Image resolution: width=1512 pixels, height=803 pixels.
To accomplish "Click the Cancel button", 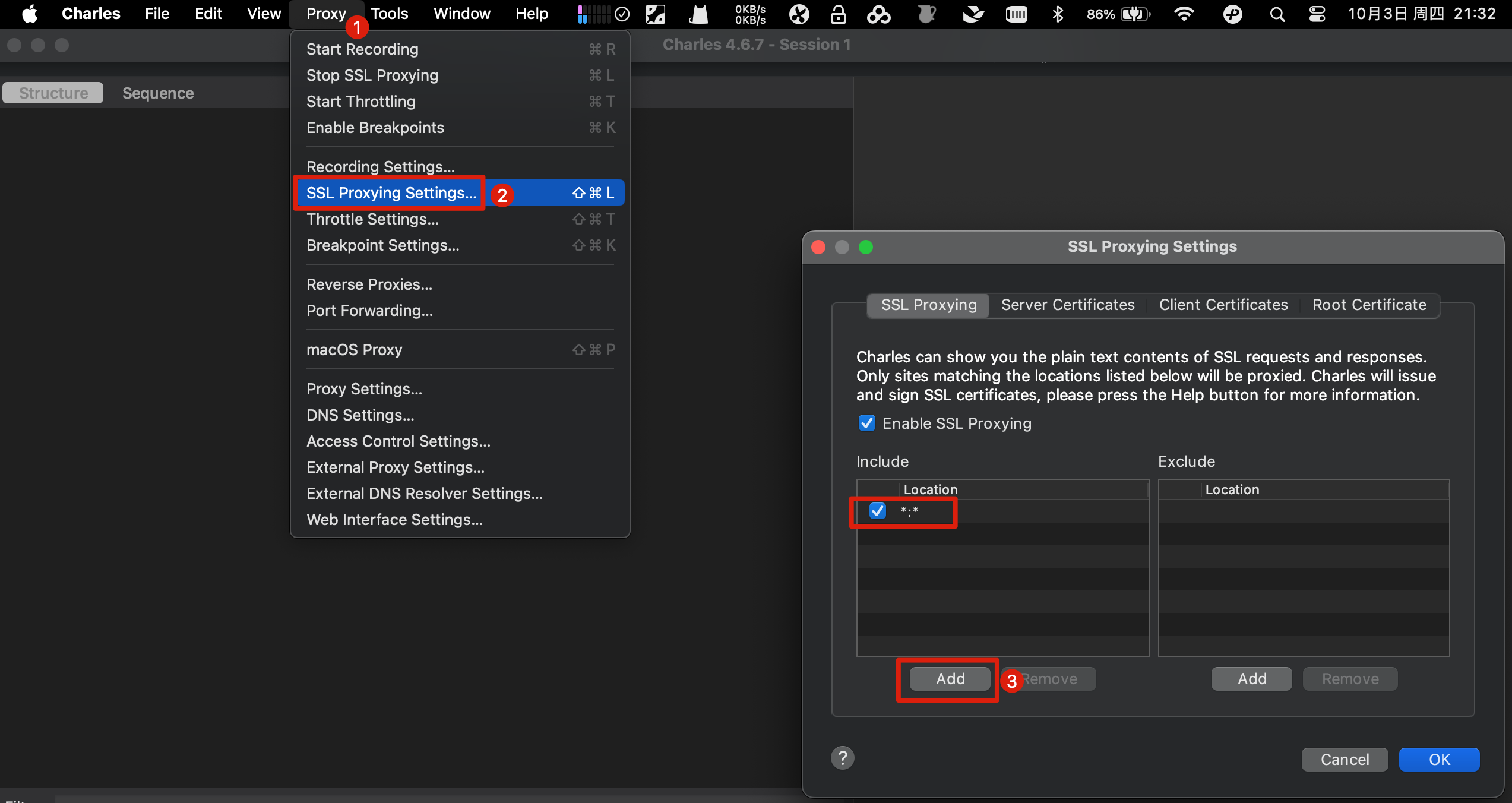I will [1345, 760].
